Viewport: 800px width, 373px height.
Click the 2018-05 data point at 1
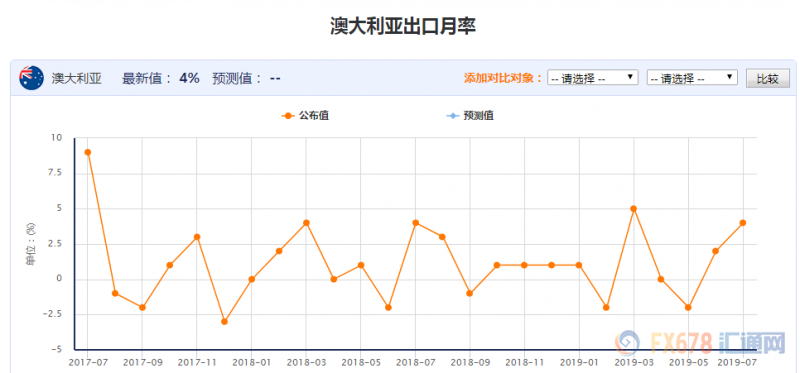pos(361,265)
